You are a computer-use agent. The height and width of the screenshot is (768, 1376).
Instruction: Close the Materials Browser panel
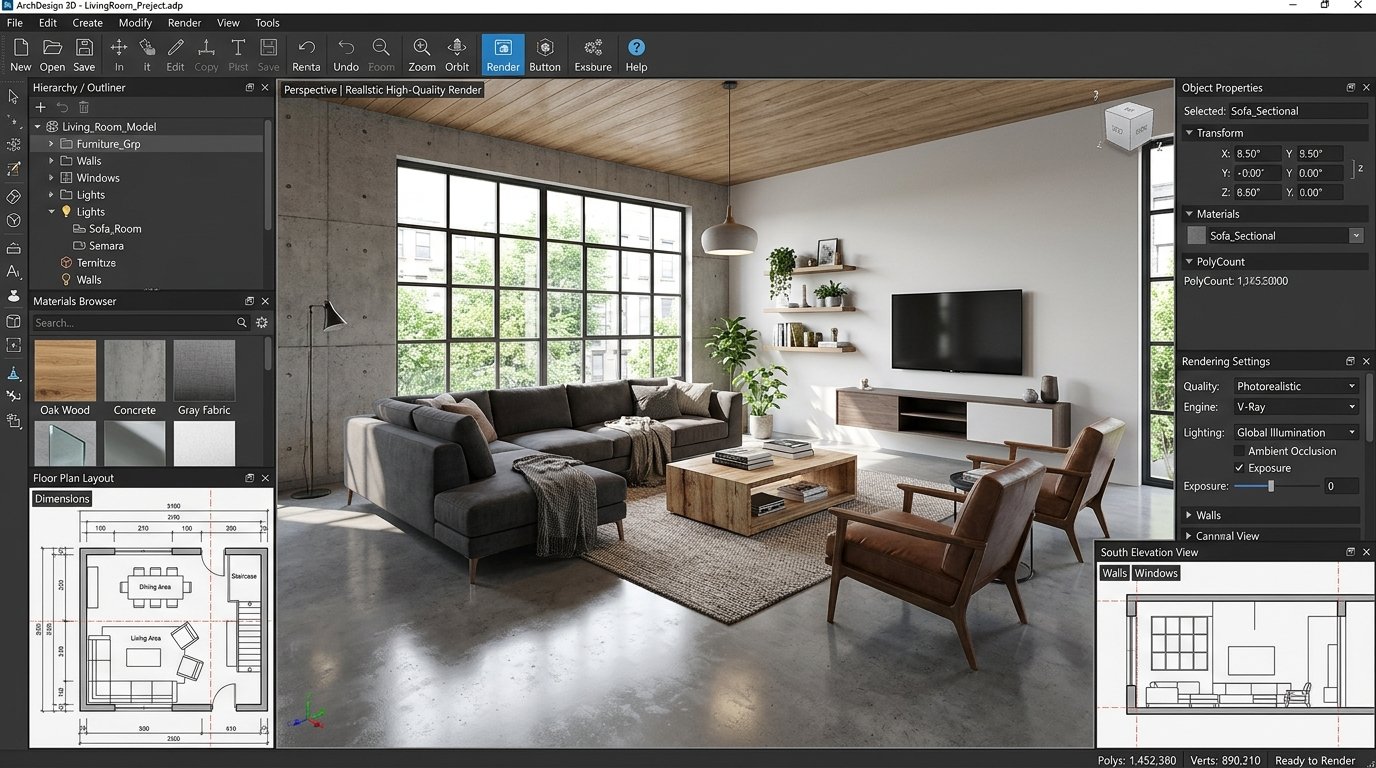pos(265,301)
